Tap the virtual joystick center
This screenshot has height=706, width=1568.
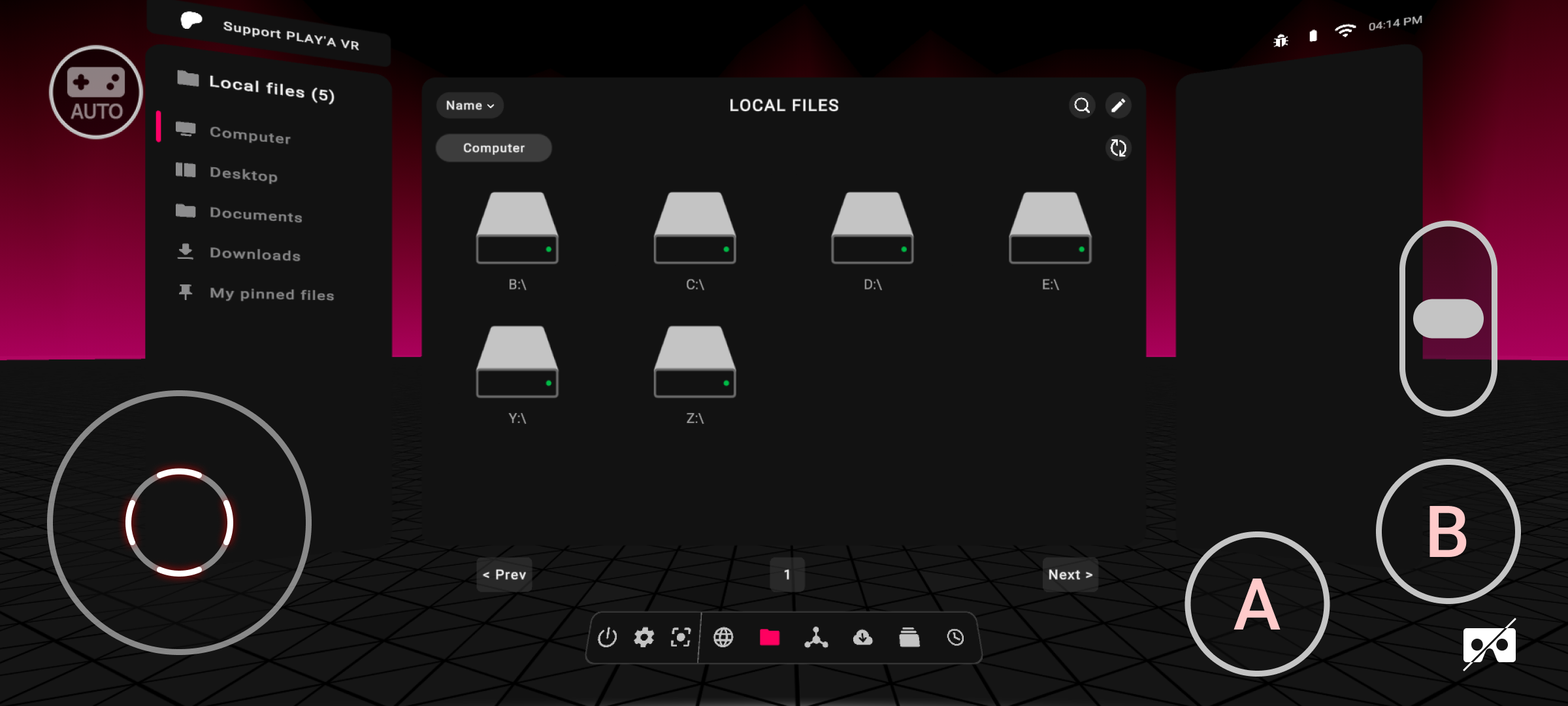(x=179, y=522)
